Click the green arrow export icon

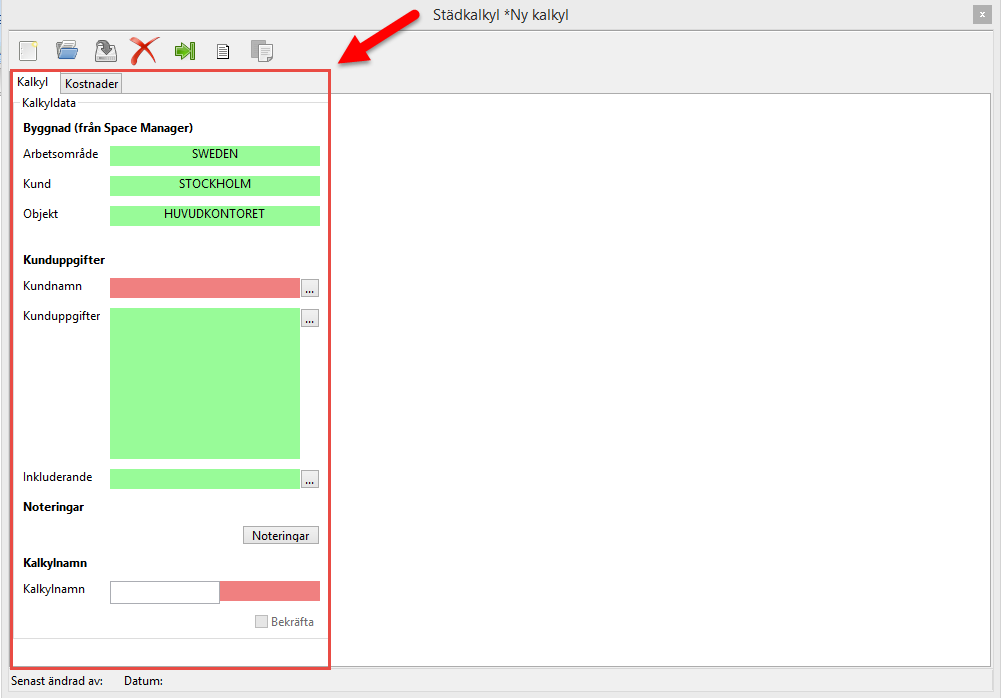(184, 50)
